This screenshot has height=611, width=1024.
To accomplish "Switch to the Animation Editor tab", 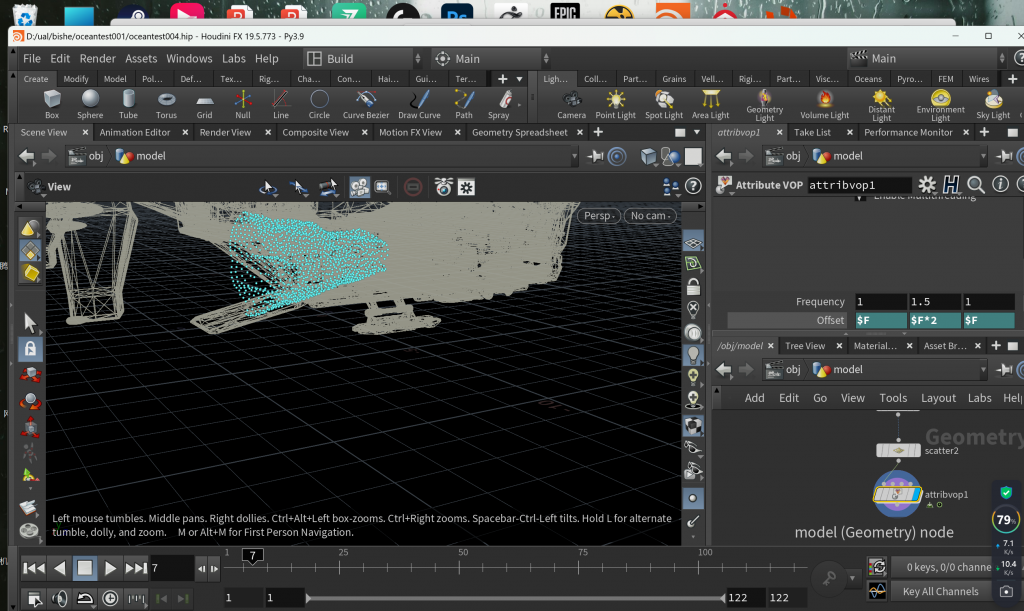I will 135,133.
